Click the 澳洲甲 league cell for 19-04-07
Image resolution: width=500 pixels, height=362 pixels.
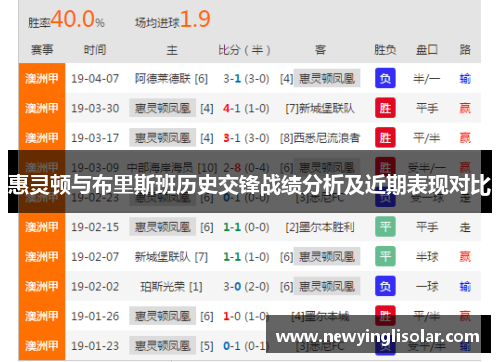42,78
